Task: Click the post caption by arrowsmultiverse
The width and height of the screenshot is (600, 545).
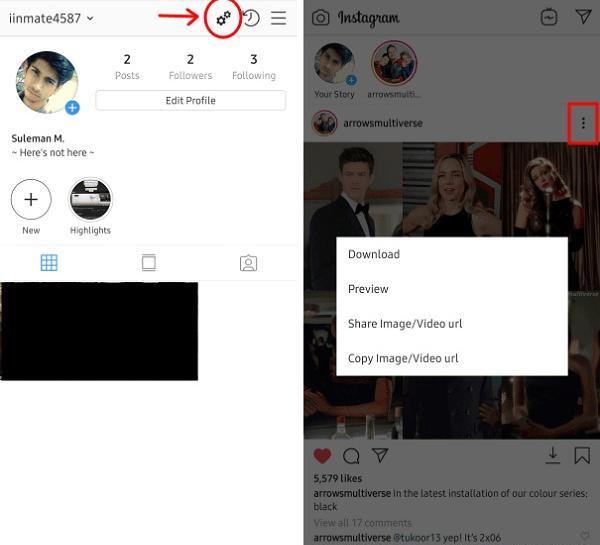Action: 450,500
